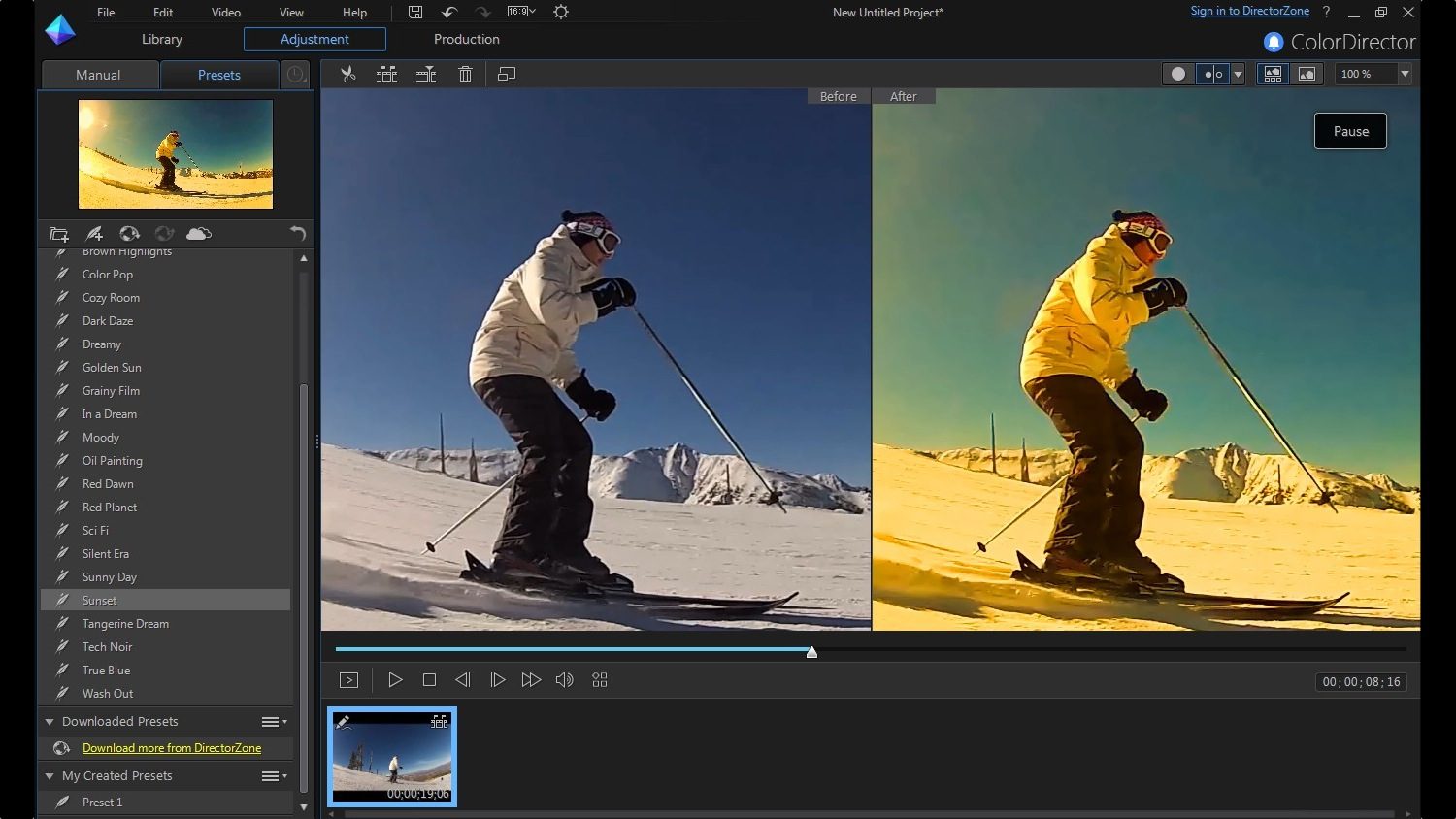Open snapshot grid icon near volume
The height and width of the screenshot is (819, 1456).
tap(600, 680)
